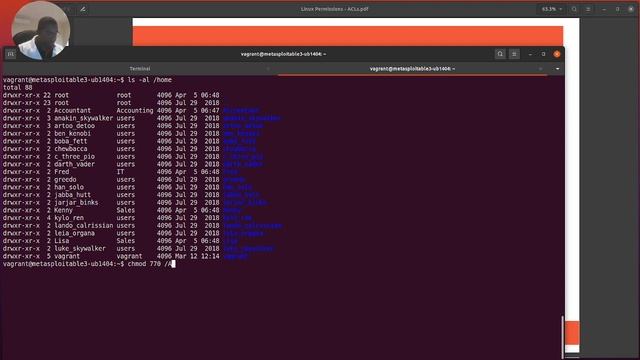Click the webcam presenter thumbnail
The width and height of the screenshot is (640, 360).
[40, 31]
